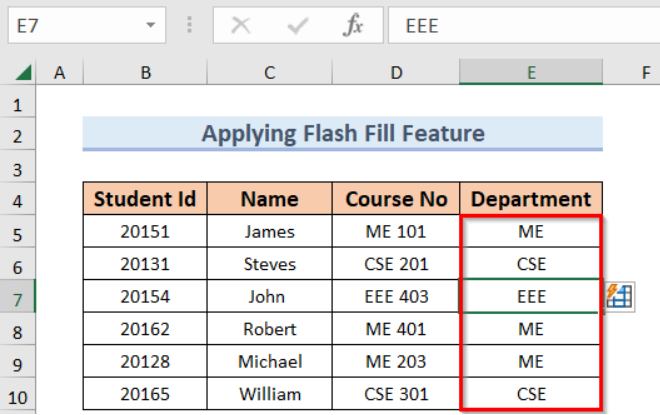This screenshot has height=415, width=660.
Task: Select Steves's Department cell CSE
Action: pos(531,263)
